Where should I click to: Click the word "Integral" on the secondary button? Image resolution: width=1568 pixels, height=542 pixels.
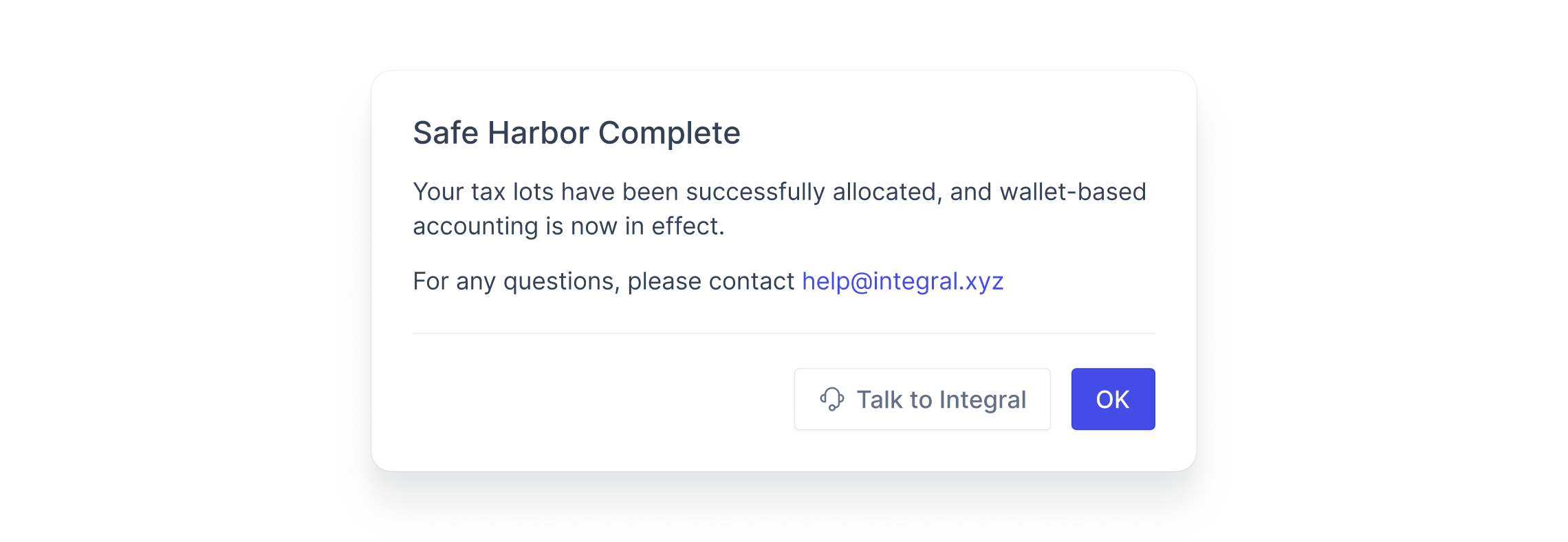coord(982,400)
